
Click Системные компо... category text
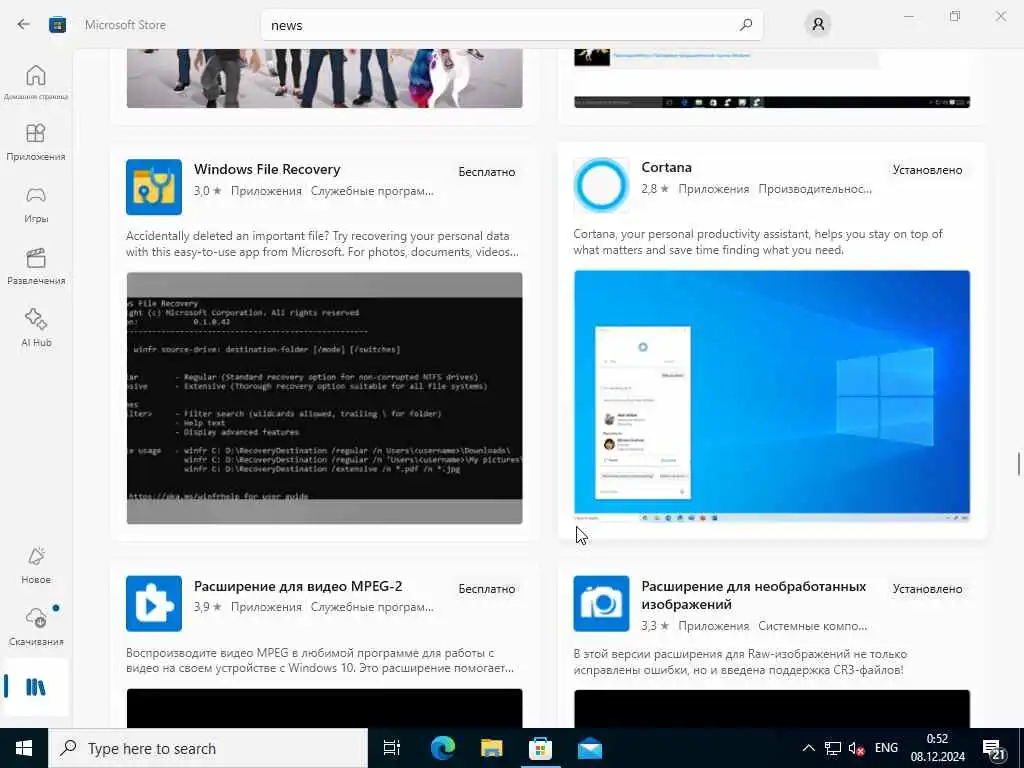tap(812, 626)
